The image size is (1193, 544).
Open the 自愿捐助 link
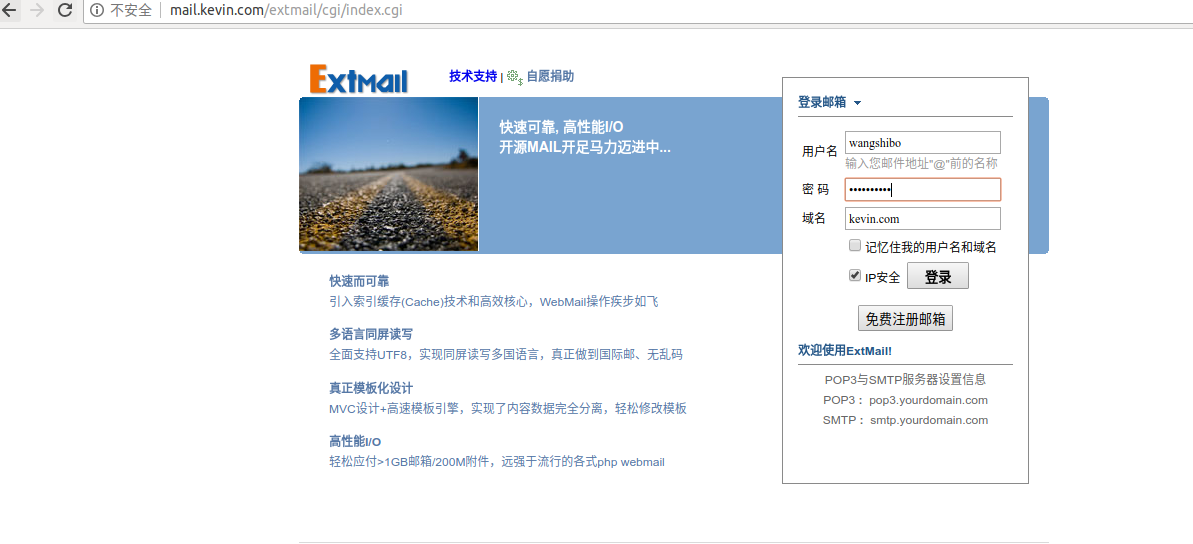550,76
